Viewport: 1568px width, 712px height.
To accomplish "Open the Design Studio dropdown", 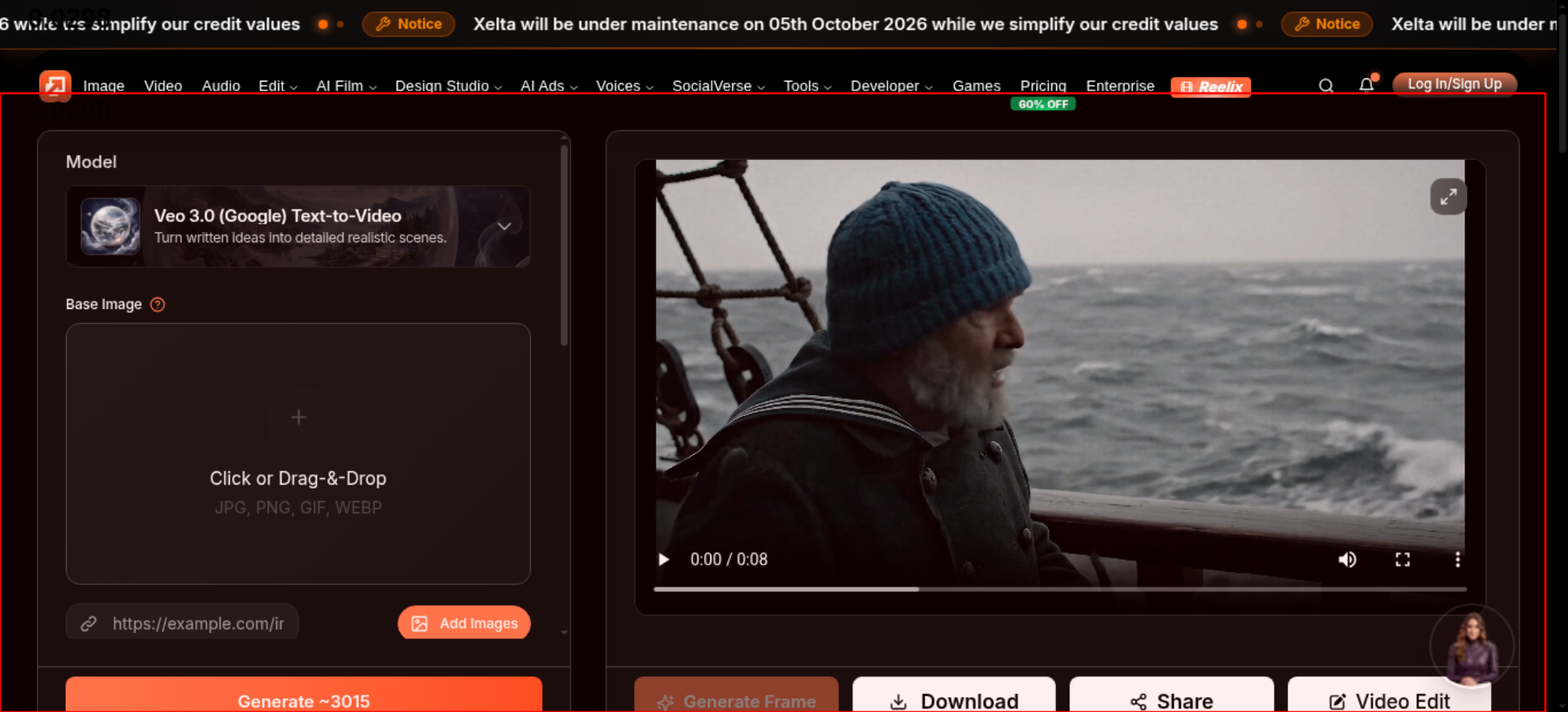I will coord(448,86).
